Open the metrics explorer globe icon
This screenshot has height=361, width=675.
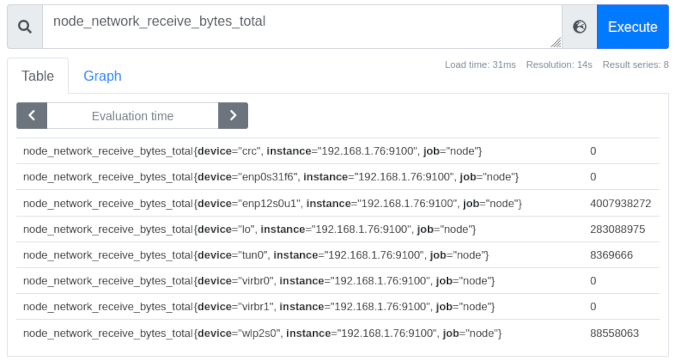pyautogui.click(x=579, y=27)
